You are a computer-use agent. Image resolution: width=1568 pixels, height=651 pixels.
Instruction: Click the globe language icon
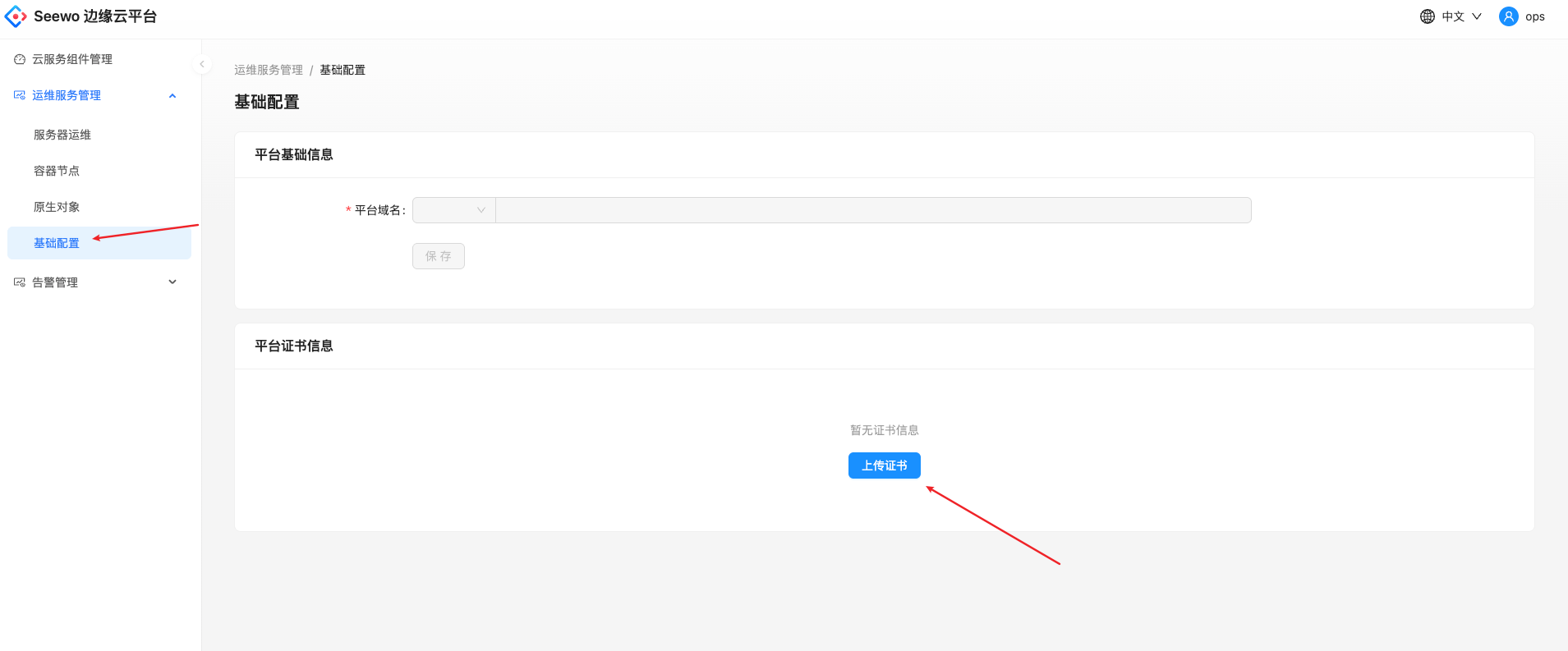click(1428, 16)
